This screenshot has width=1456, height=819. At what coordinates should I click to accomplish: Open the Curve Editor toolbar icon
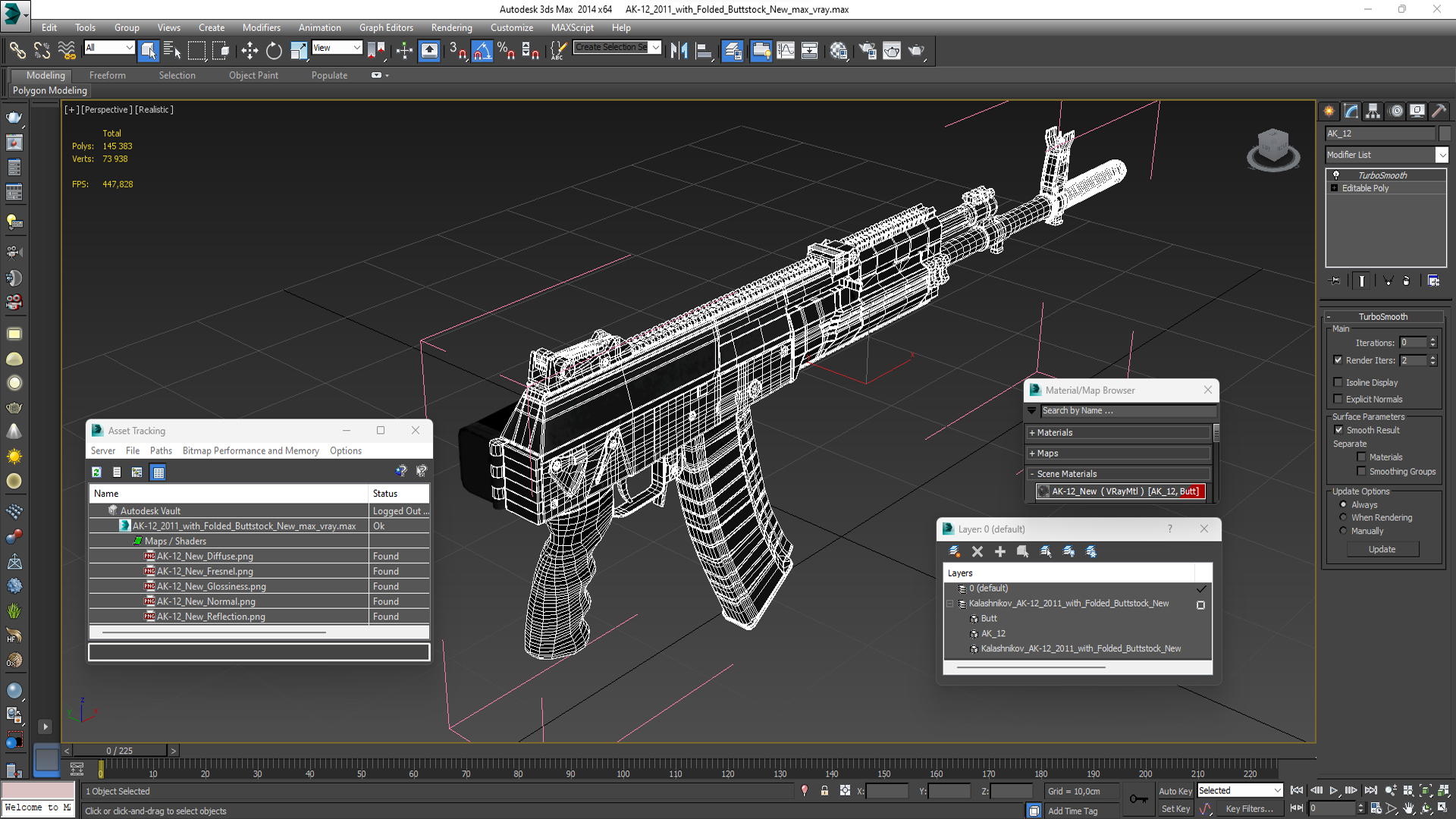[786, 51]
